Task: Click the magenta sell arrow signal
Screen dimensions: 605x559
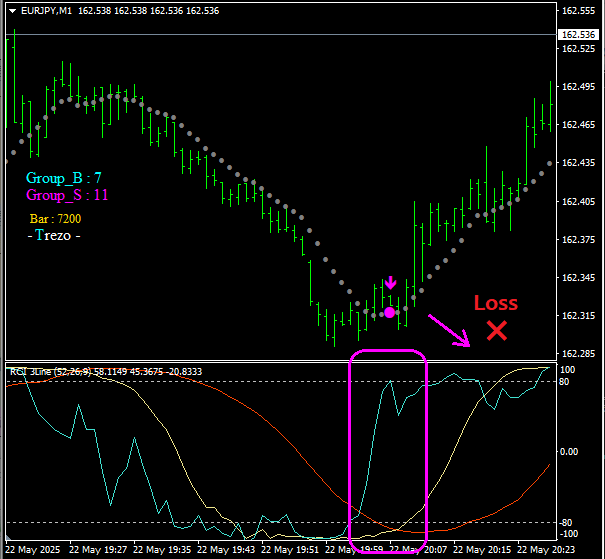Action: point(391,283)
